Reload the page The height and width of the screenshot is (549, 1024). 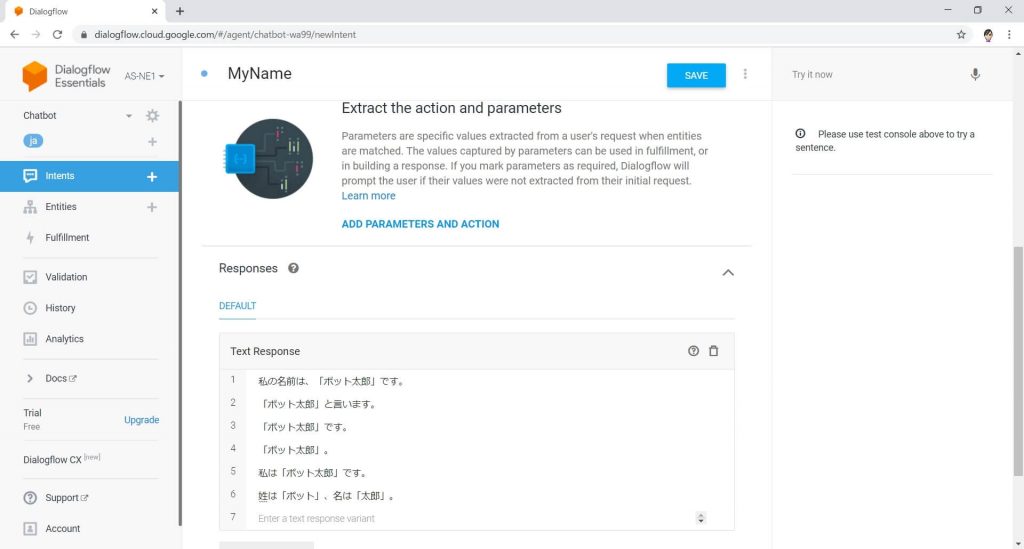point(57,35)
